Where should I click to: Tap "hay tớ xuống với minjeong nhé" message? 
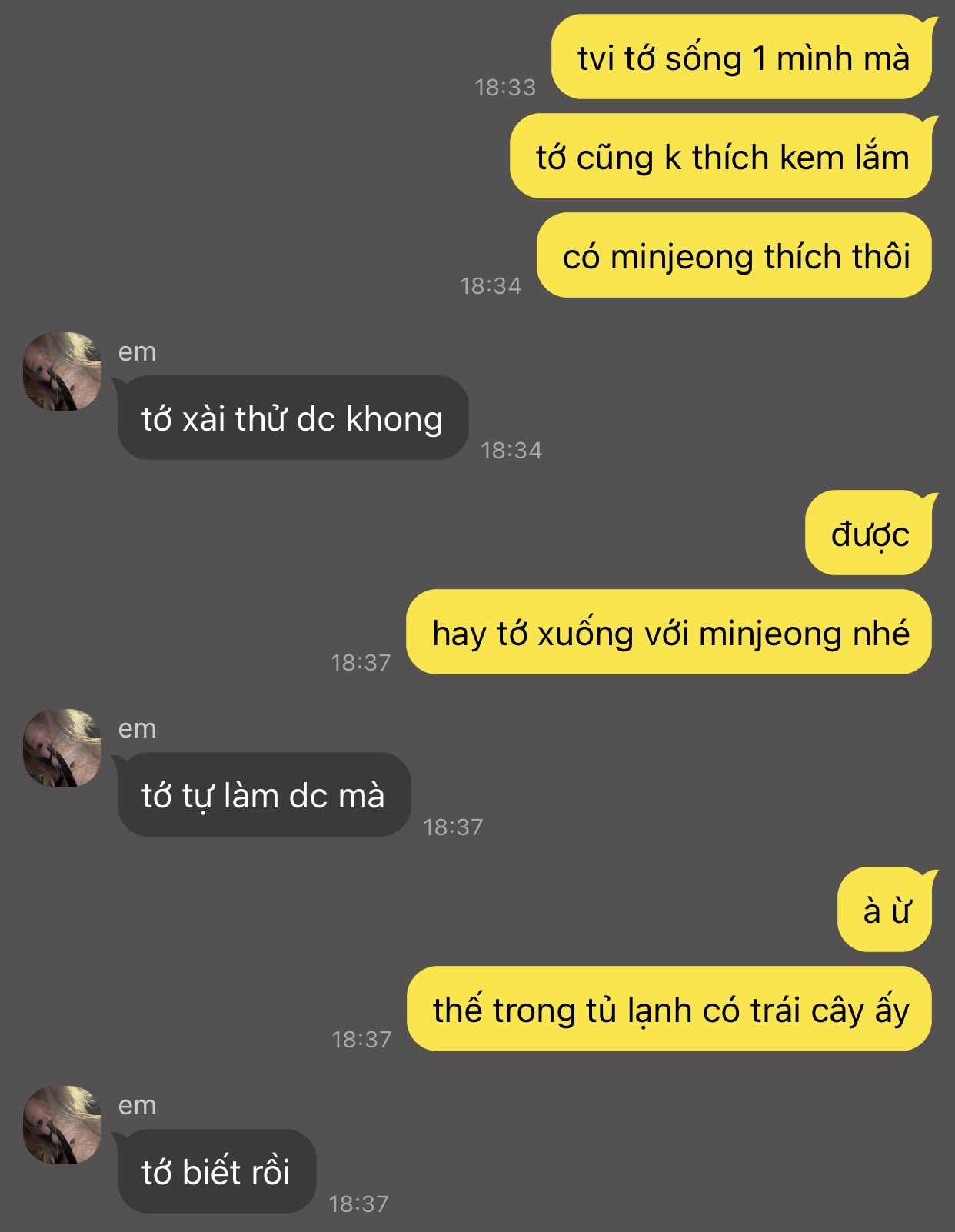pyautogui.click(x=669, y=633)
